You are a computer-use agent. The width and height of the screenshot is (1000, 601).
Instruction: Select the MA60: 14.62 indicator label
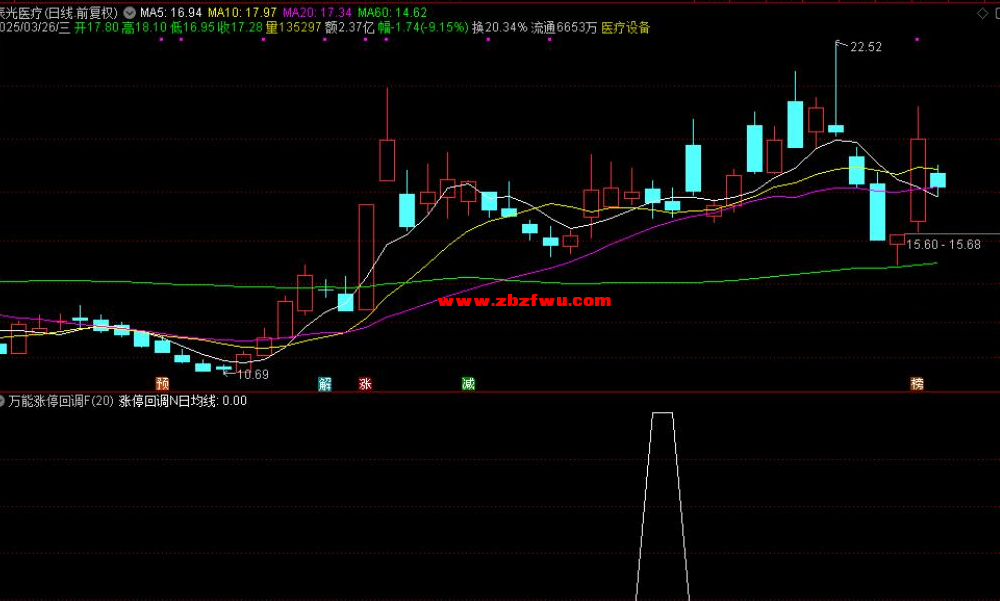(392, 13)
